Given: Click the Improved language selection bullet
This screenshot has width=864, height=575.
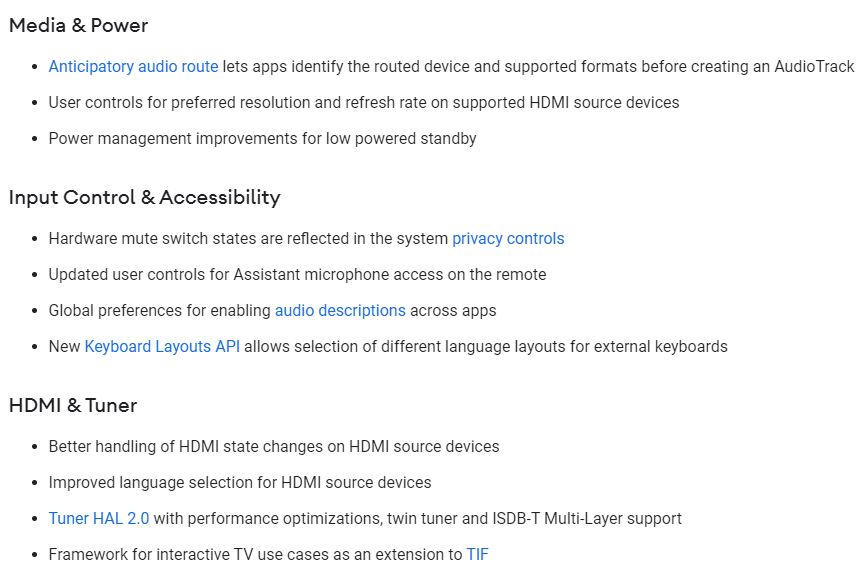Looking at the screenshot, I should point(240,482).
